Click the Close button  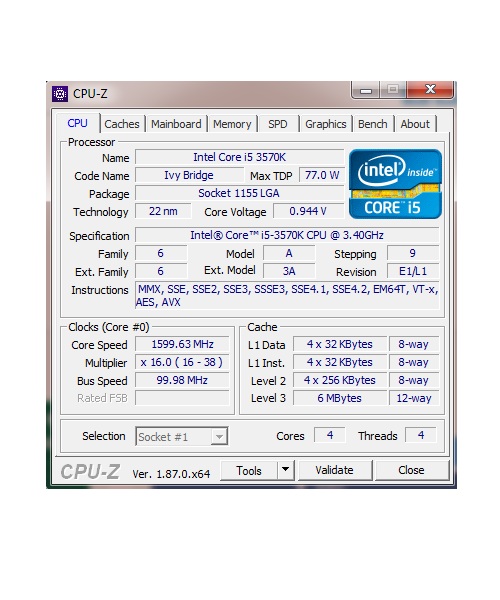pos(411,470)
